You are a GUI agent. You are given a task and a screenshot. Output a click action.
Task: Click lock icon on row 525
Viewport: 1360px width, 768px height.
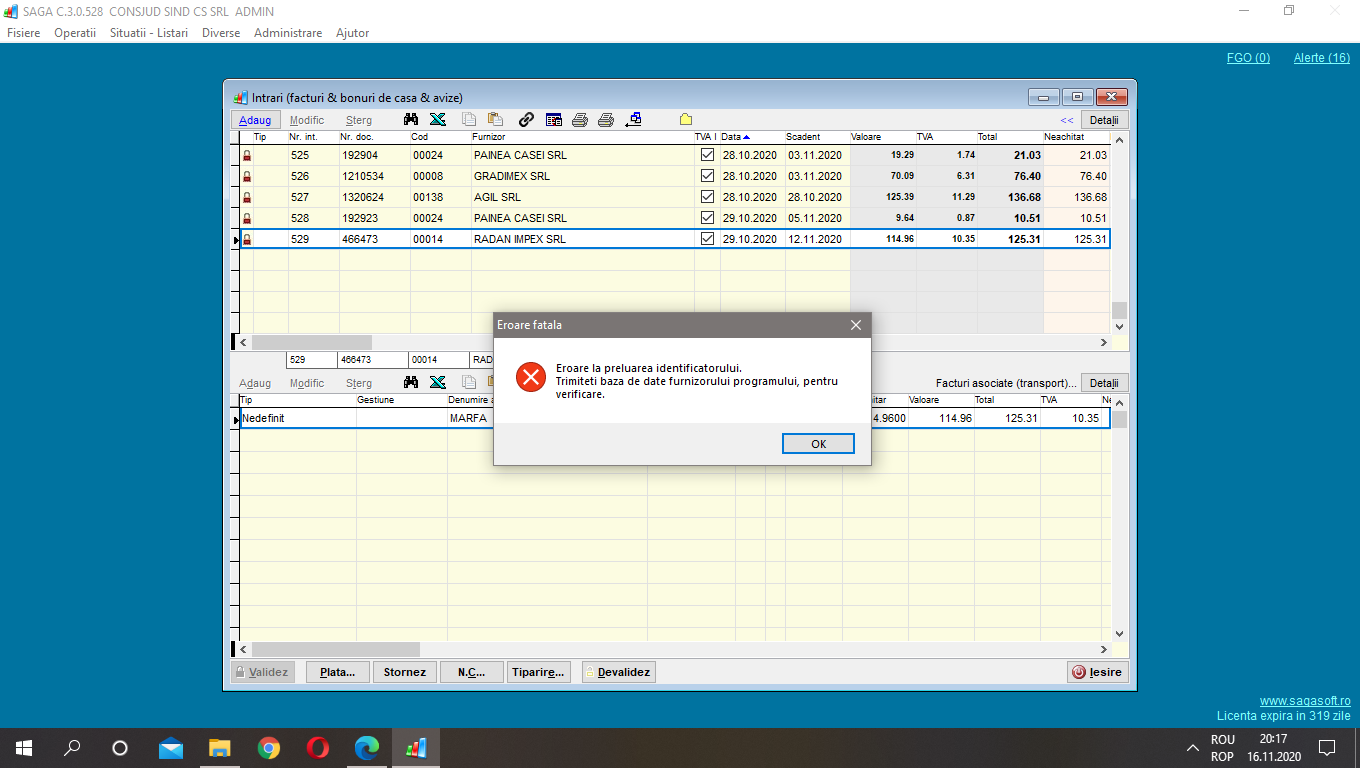[x=247, y=156]
